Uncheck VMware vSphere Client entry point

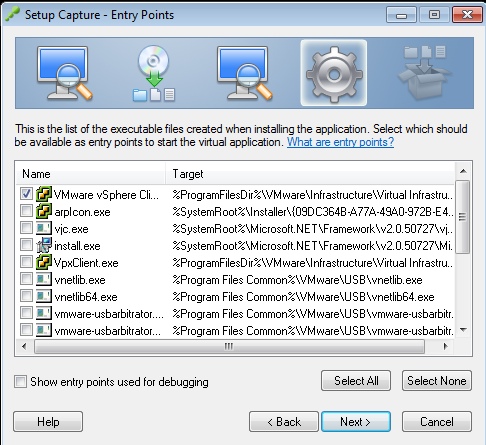coord(26,194)
